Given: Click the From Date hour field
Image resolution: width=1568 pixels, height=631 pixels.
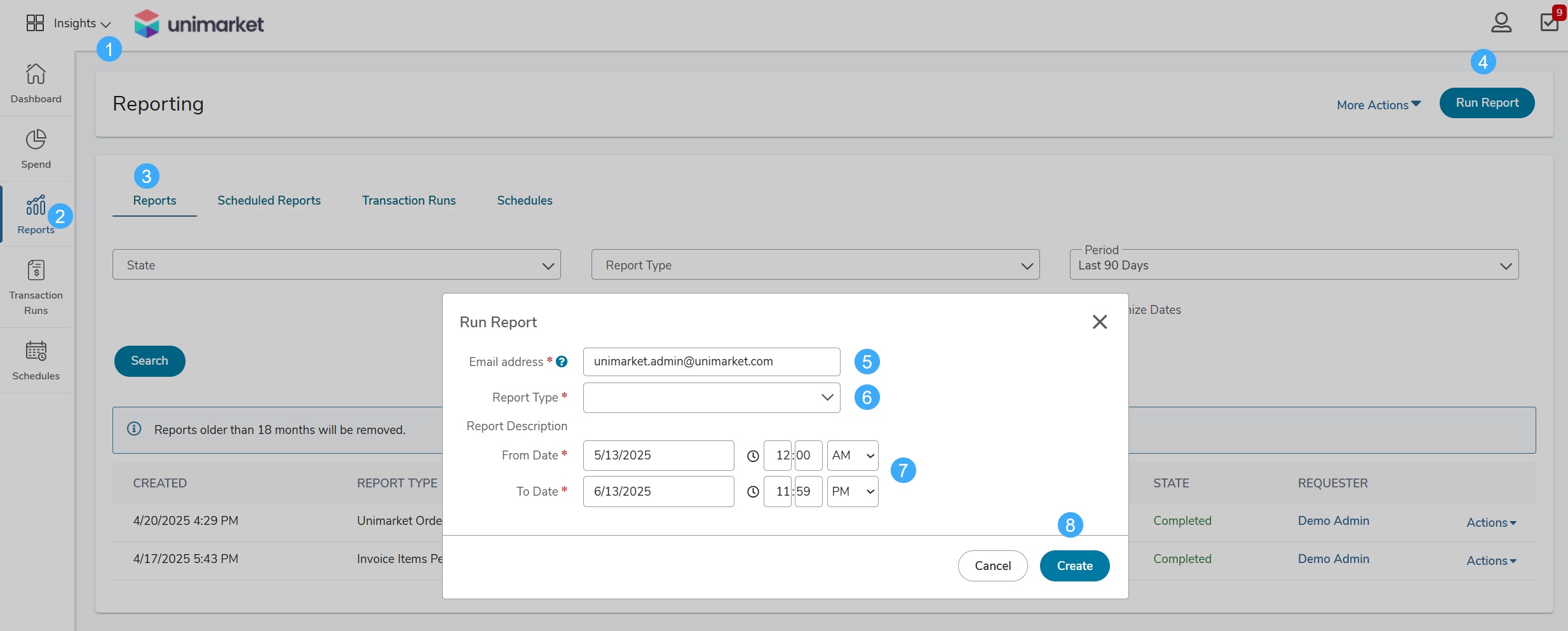Looking at the screenshot, I should click(778, 456).
